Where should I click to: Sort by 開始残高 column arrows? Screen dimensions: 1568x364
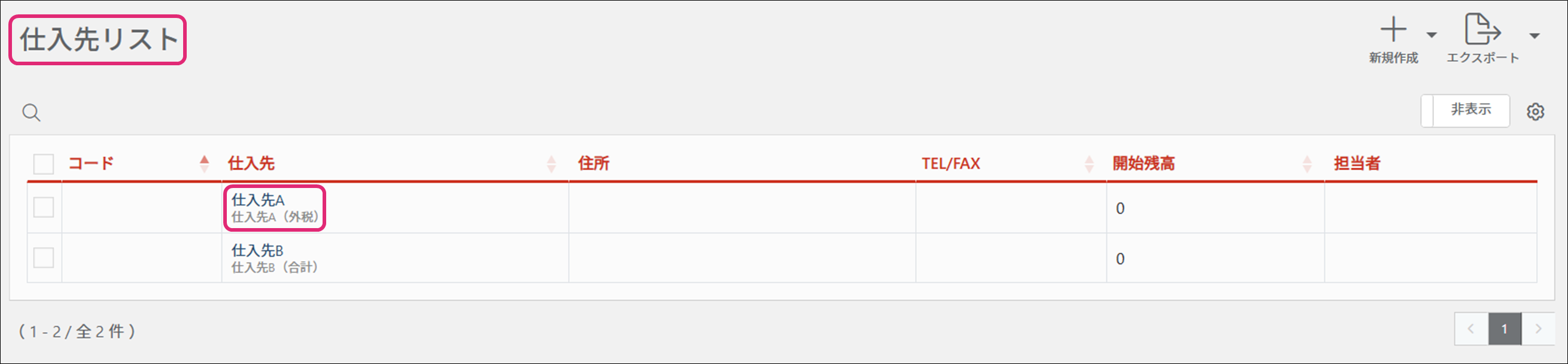coord(1307,163)
